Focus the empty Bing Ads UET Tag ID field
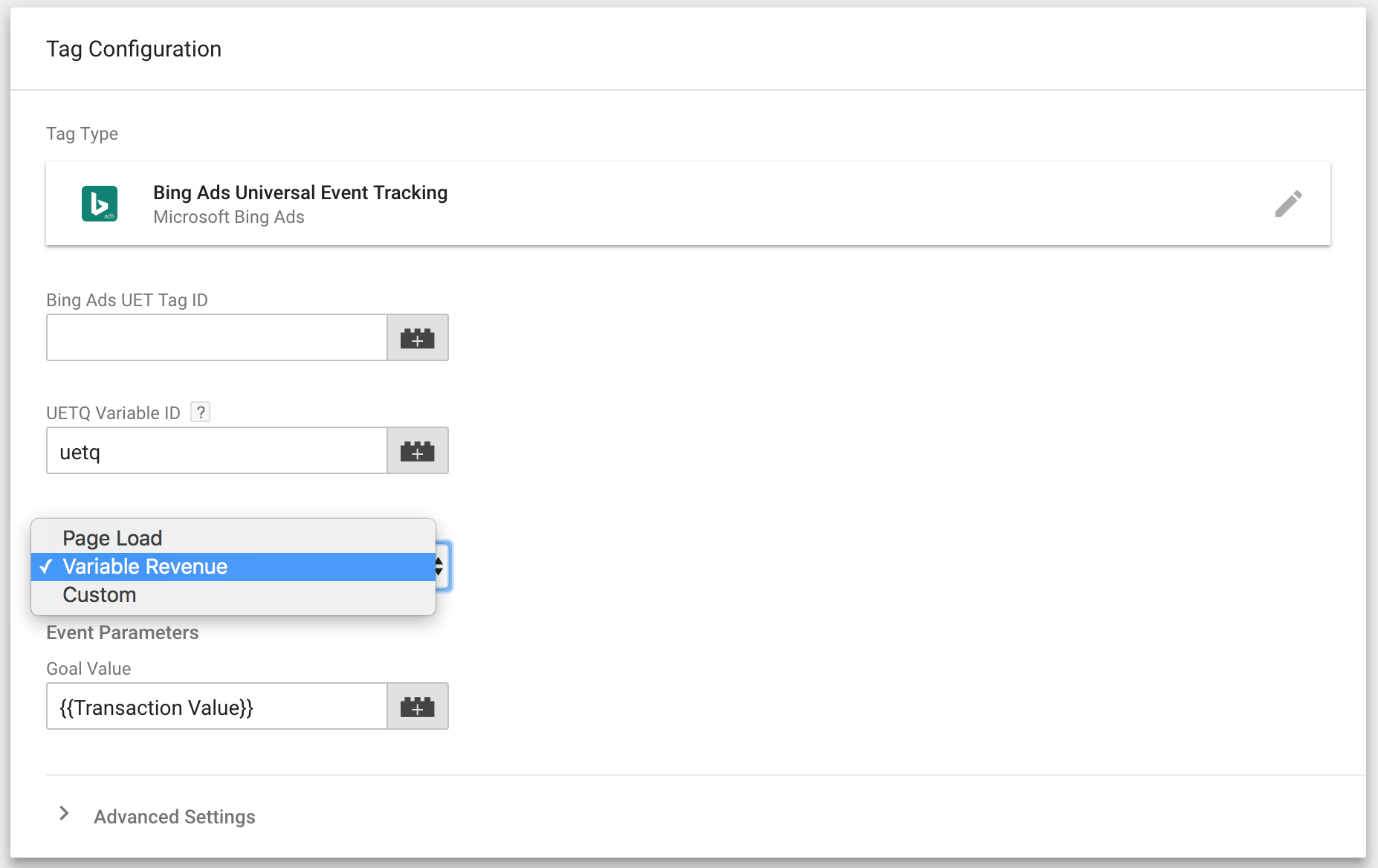This screenshot has height=868, width=1378. [x=216, y=338]
